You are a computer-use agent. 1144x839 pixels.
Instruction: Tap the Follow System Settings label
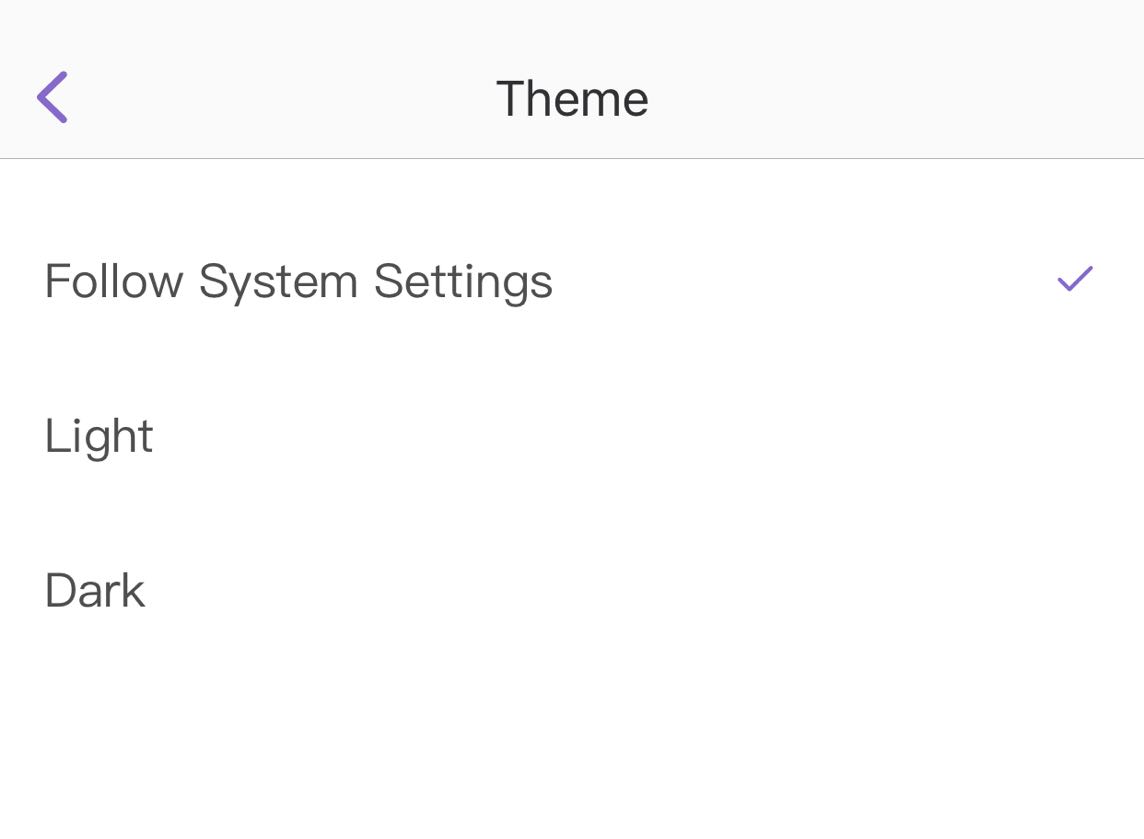coord(298,281)
